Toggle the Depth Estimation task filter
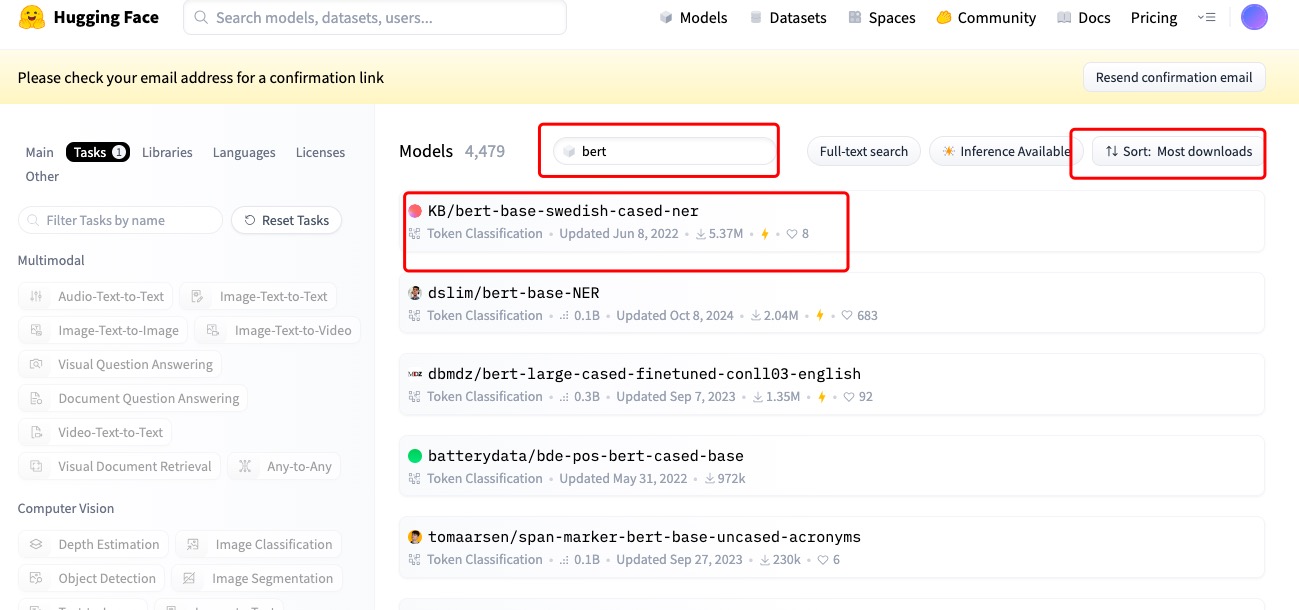The image size is (1299, 610). tap(94, 545)
